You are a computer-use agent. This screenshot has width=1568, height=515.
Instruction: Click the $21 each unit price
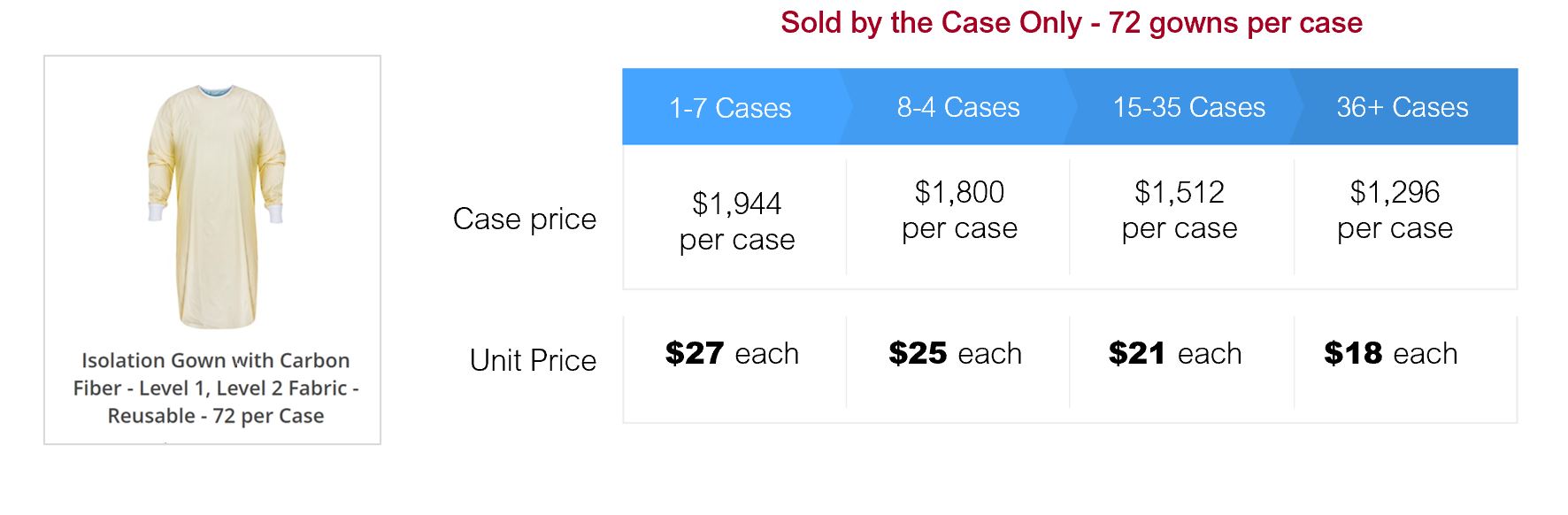point(1175,354)
